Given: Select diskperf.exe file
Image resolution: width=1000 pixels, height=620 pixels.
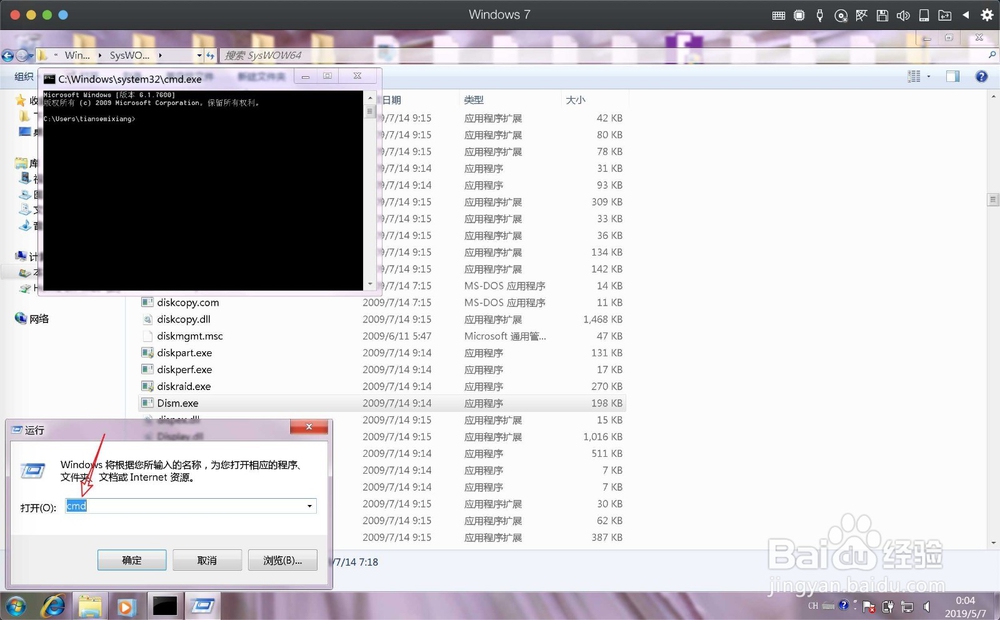Looking at the screenshot, I should [184, 369].
